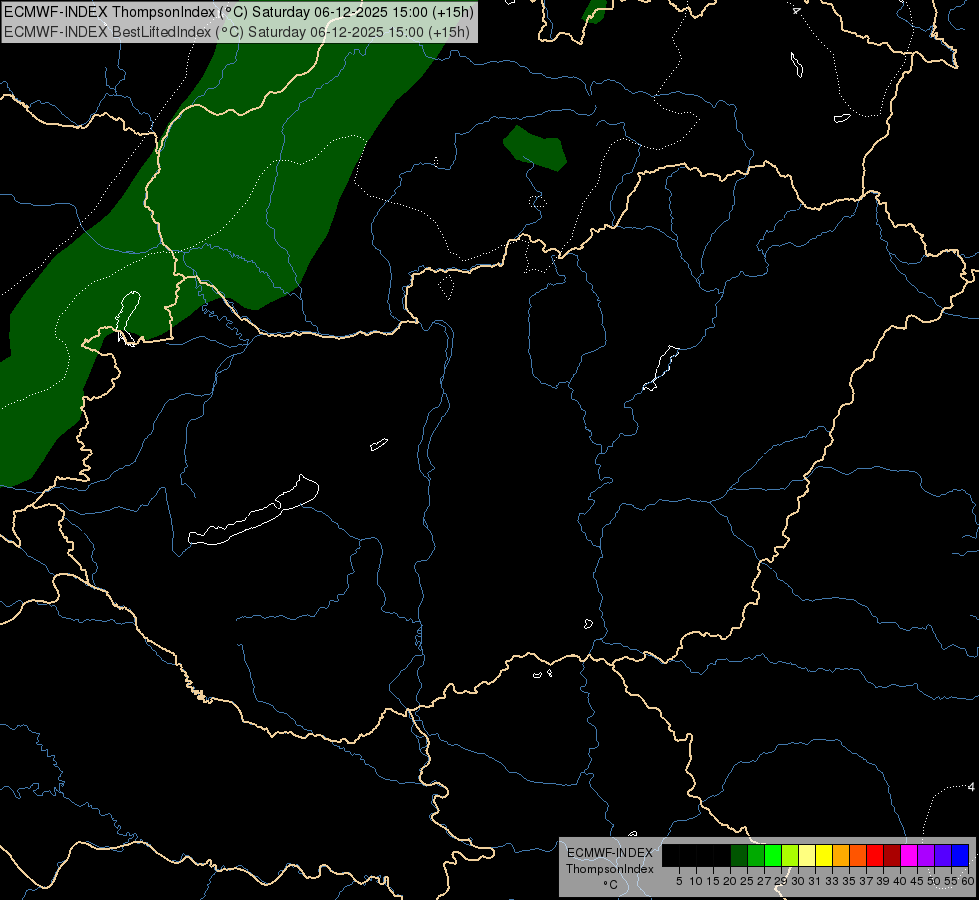The width and height of the screenshot is (979, 900).
Task: Pick the yellow-green 29–30 legend swatch
Action: pyautogui.click(x=790, y=855)
